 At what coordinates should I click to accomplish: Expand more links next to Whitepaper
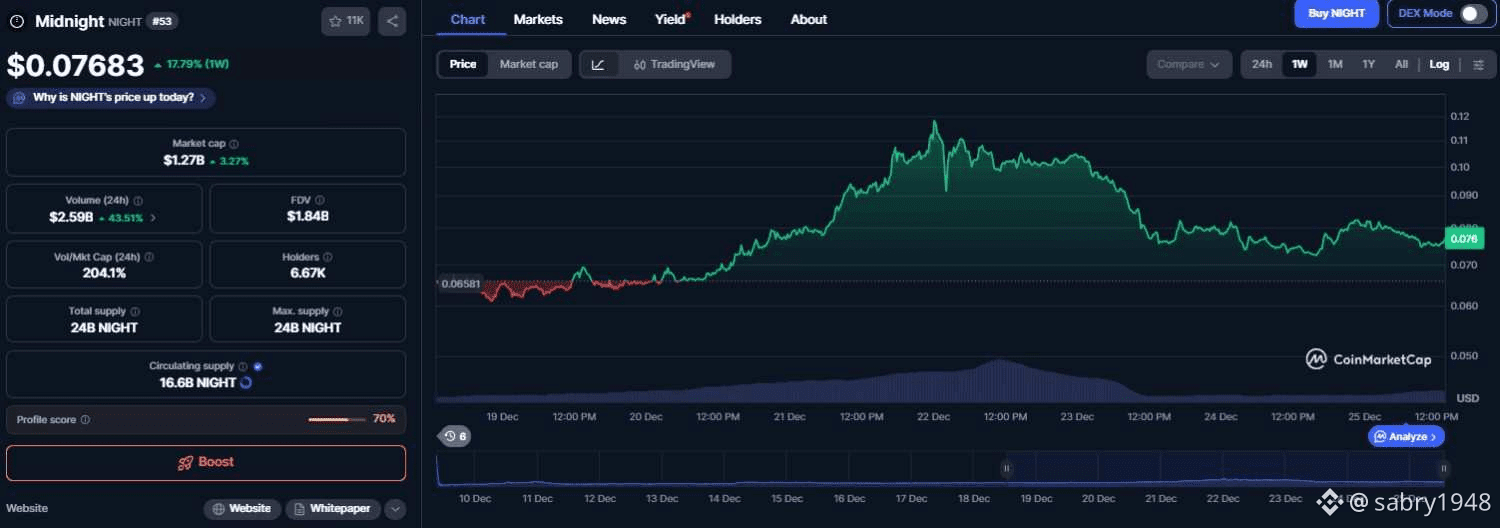pos(396,509)
